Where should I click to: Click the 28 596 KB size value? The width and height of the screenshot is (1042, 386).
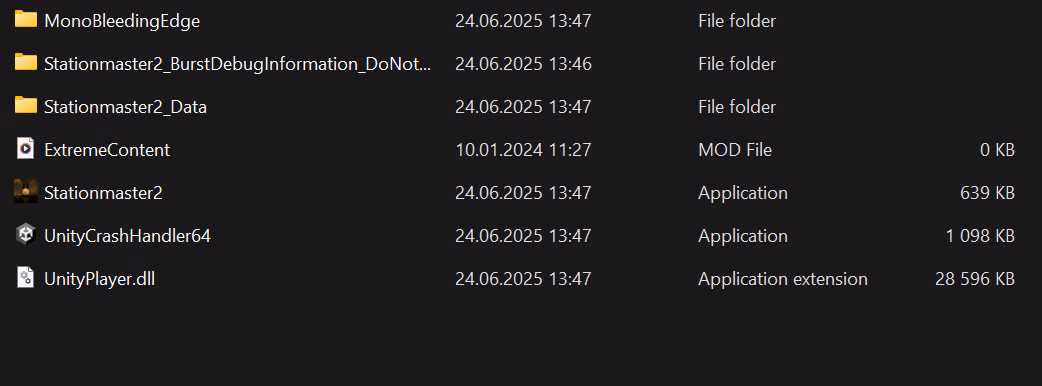pos(975,278)
